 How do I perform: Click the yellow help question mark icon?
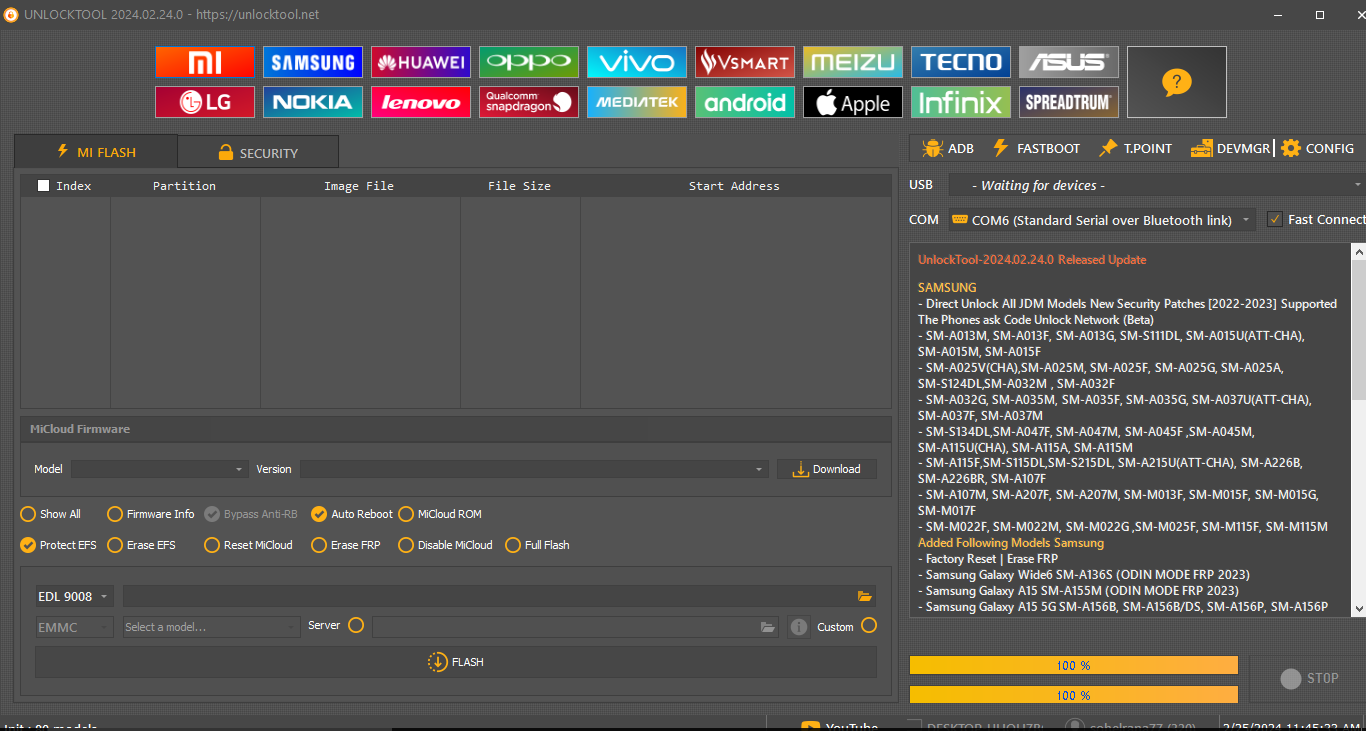tap(1176, 82)
